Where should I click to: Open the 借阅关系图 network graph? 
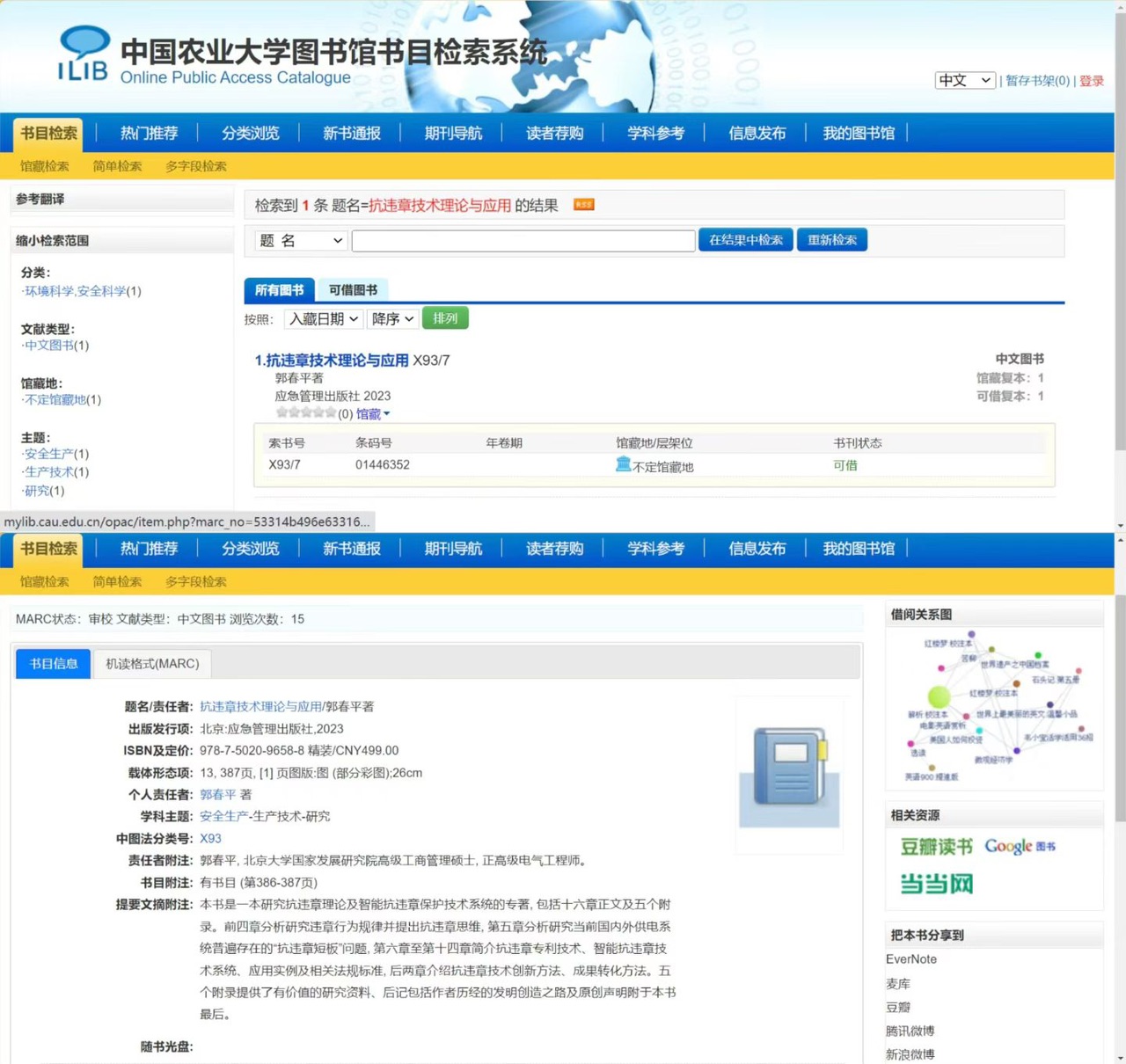tap(994, 708)
